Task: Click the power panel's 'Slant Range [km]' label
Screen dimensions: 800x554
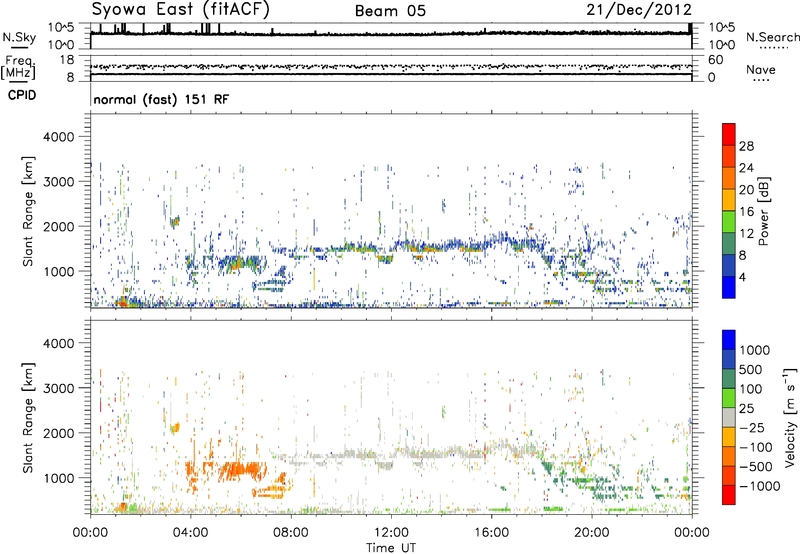Action: (28, 211)
